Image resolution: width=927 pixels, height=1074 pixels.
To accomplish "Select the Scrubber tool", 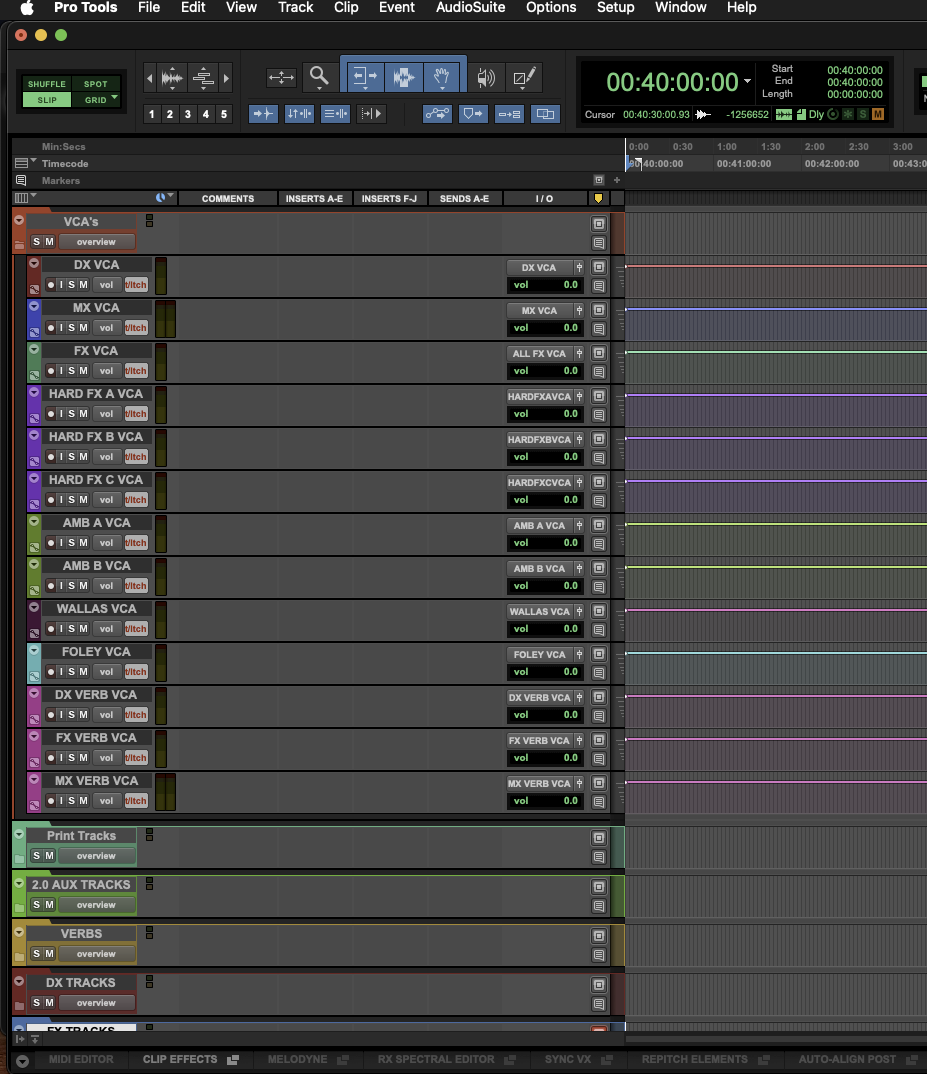I will click(x=486, y=76).
